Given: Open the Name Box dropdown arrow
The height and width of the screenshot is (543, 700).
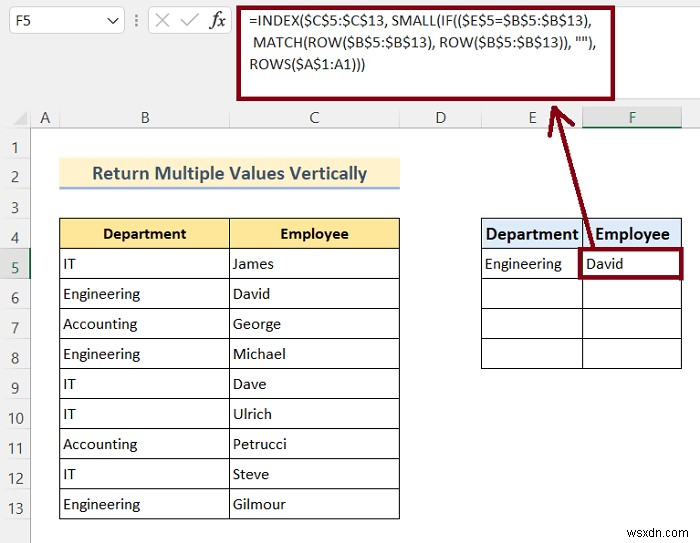Looking at the screenshot, I should coord(113,21).
